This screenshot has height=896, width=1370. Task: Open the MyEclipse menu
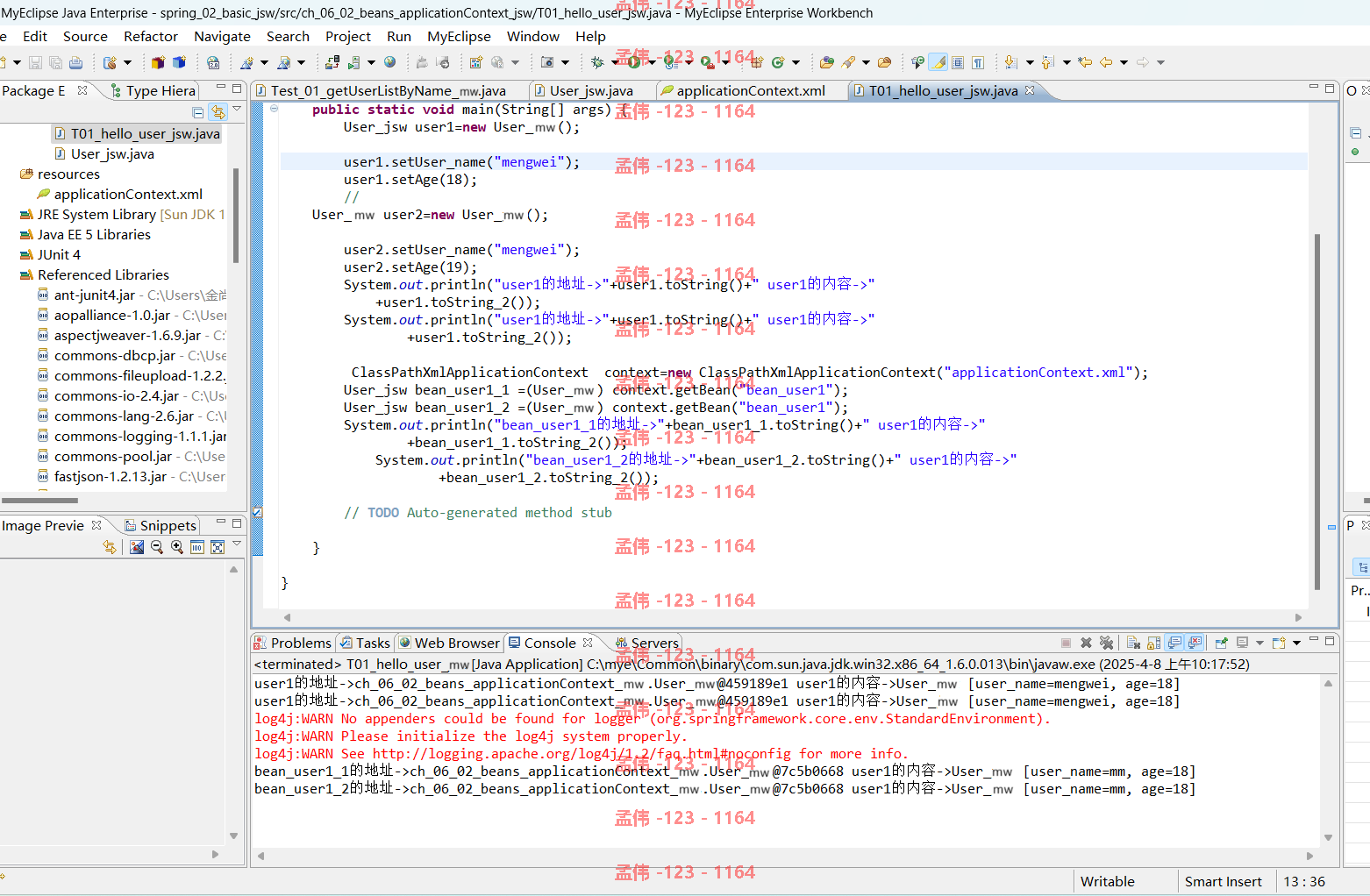(x=459, y=36)
